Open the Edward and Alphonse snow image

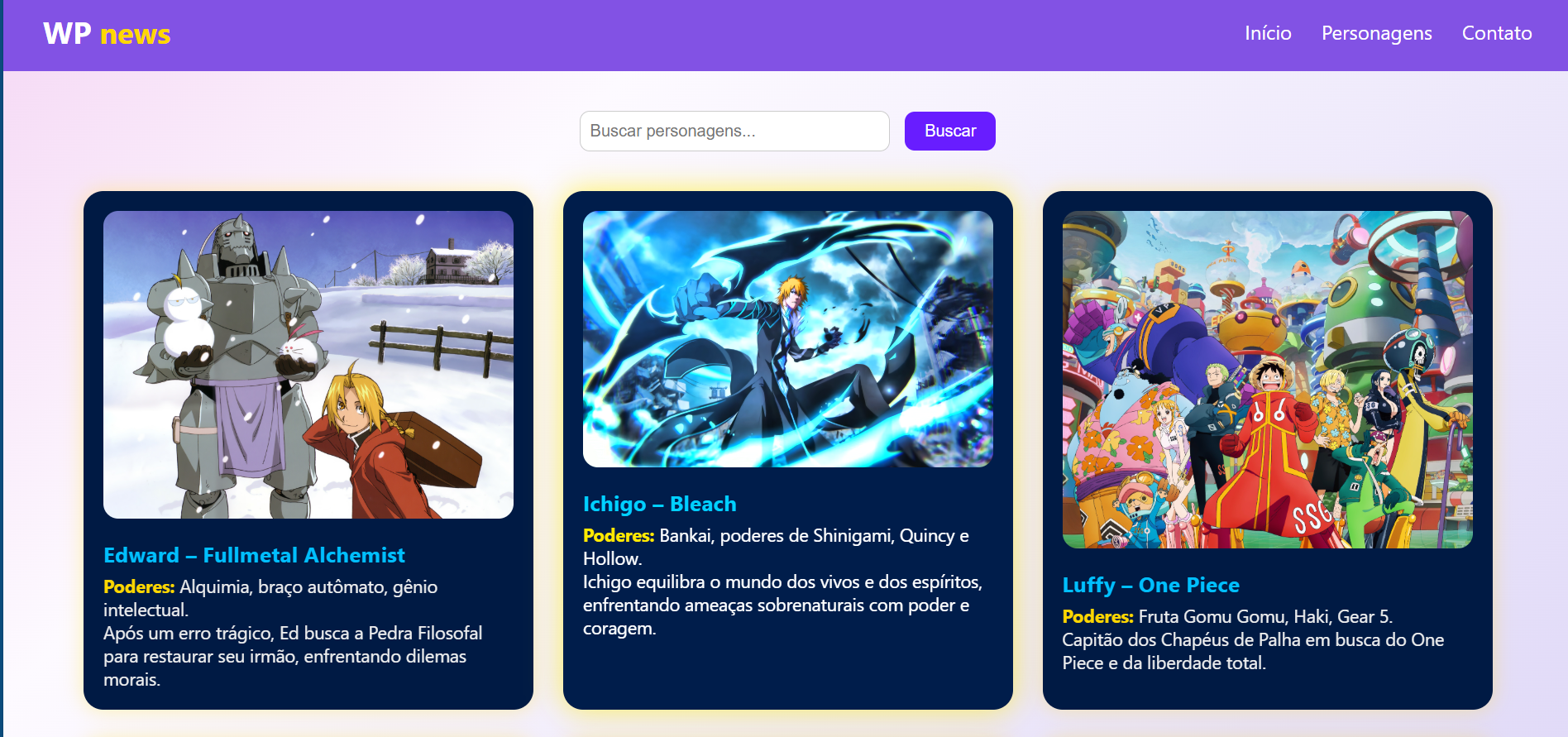pyautogui.click(x=308, y=365)
